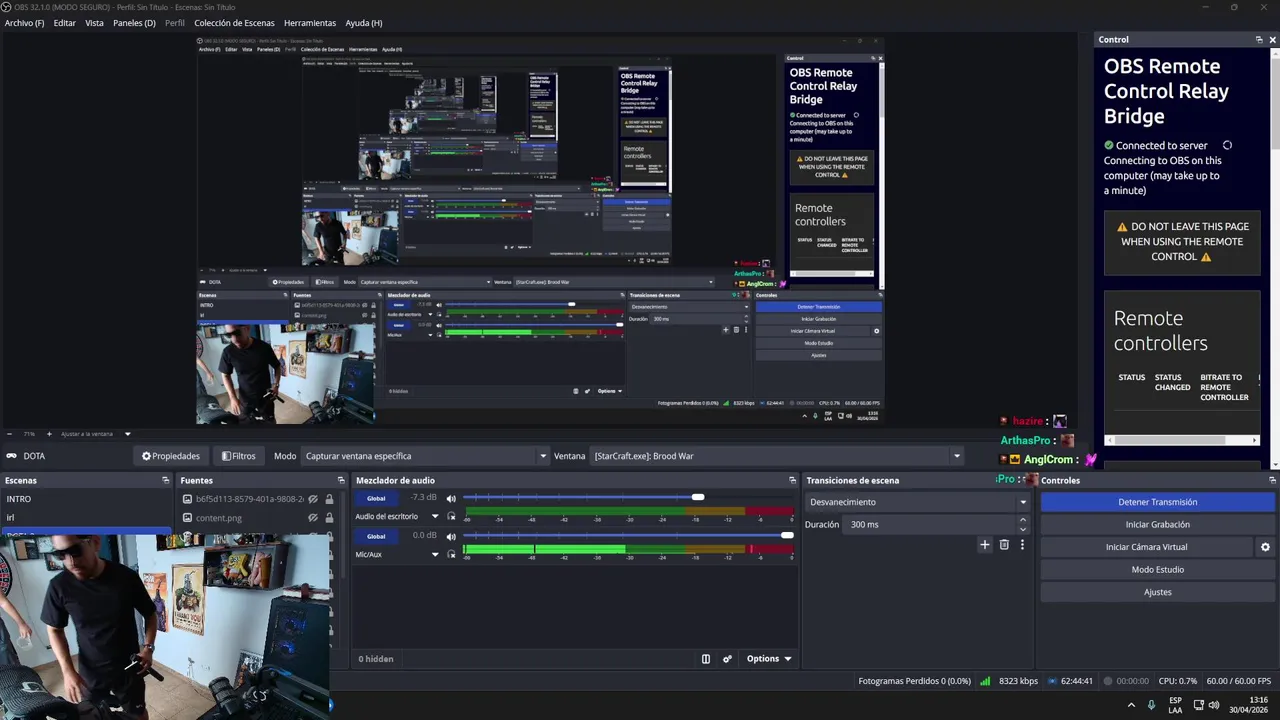Toggle mixer vertical layout icon

(706, 659)
